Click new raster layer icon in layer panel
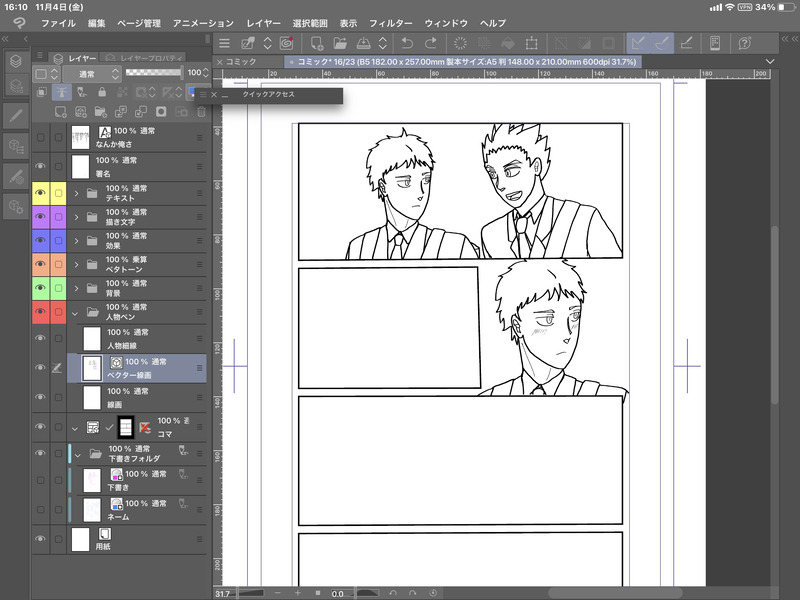 (61, 112)
